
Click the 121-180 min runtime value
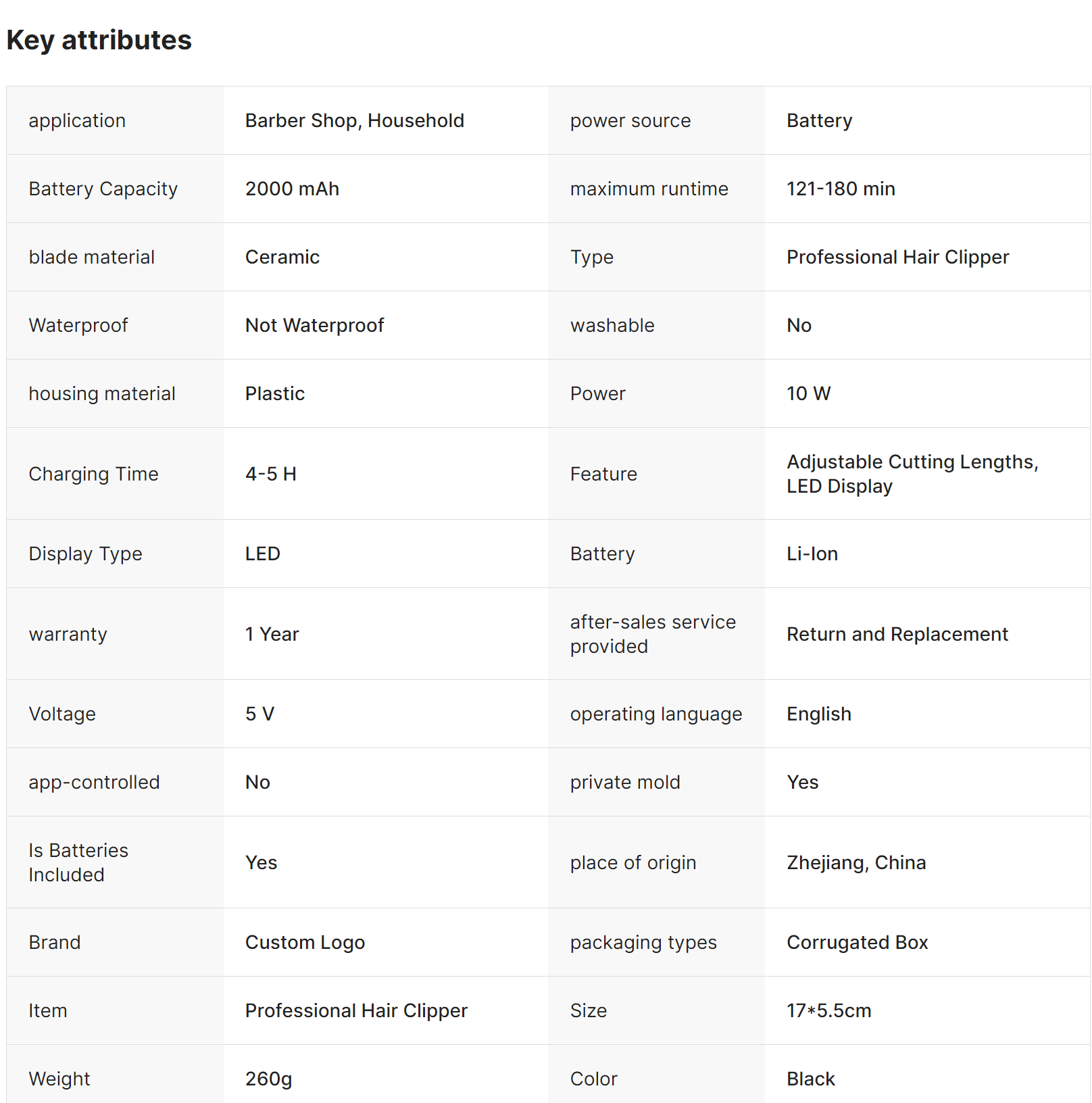coord(840,189)
